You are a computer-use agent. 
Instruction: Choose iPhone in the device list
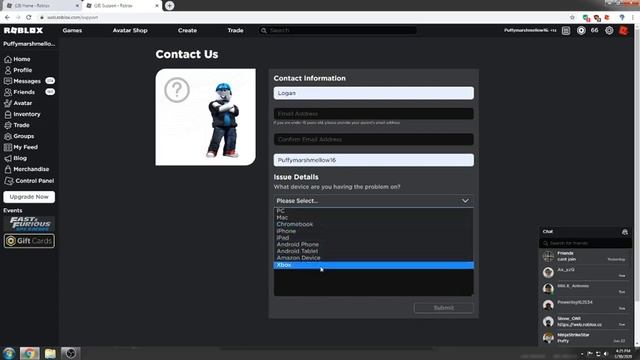[x=373, y=231]
